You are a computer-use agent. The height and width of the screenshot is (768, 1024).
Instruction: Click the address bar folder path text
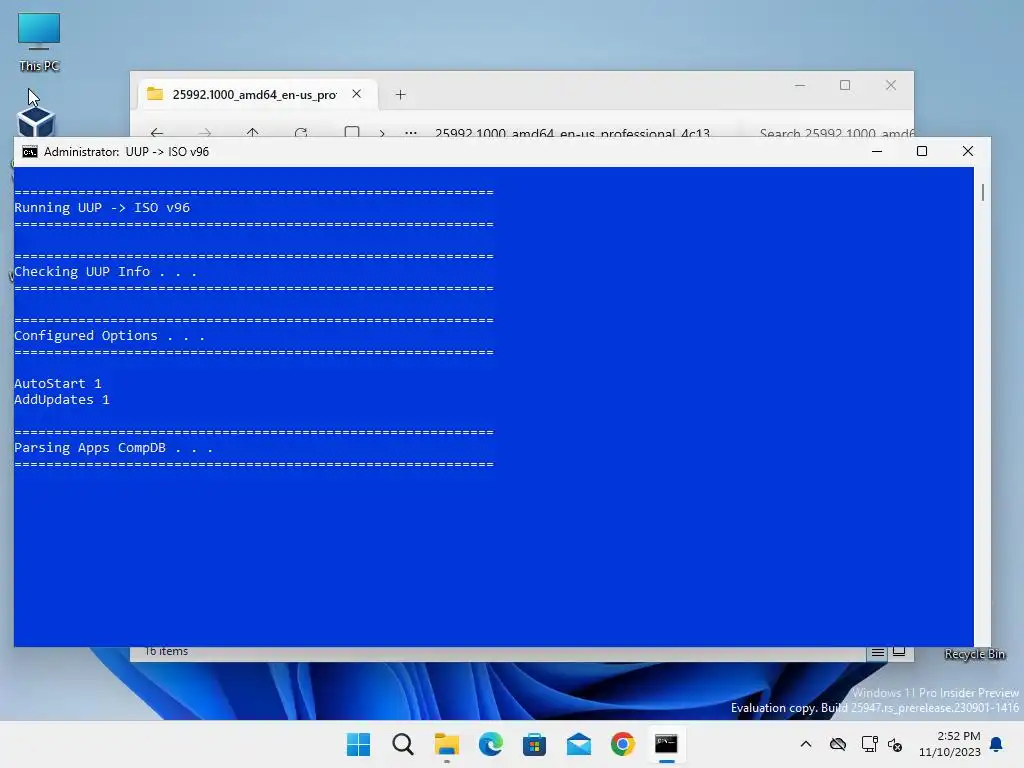coord(572,133)
